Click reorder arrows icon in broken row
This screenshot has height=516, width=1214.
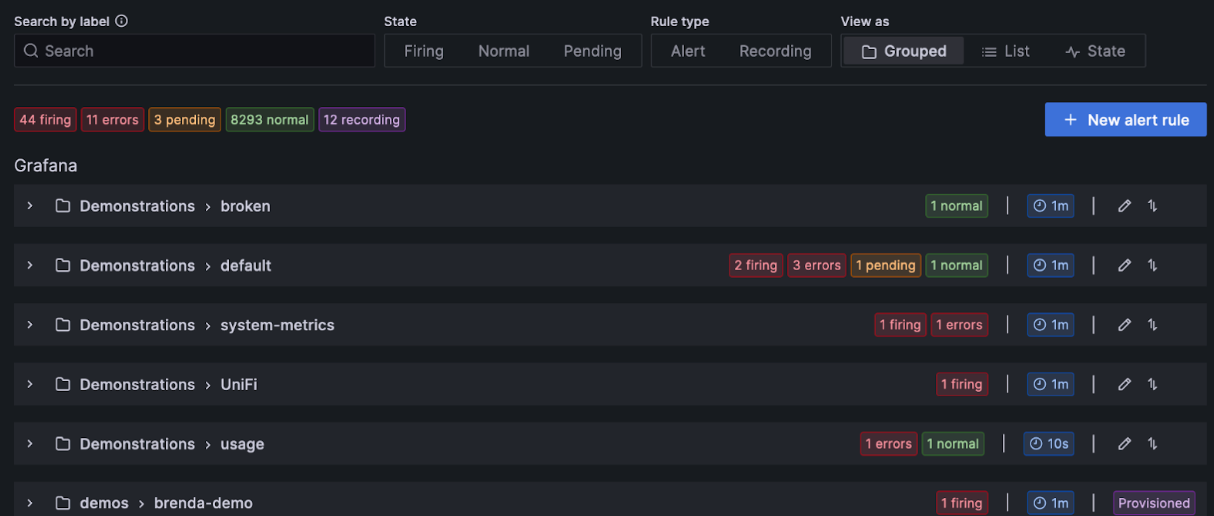[x=1152, y=206]
